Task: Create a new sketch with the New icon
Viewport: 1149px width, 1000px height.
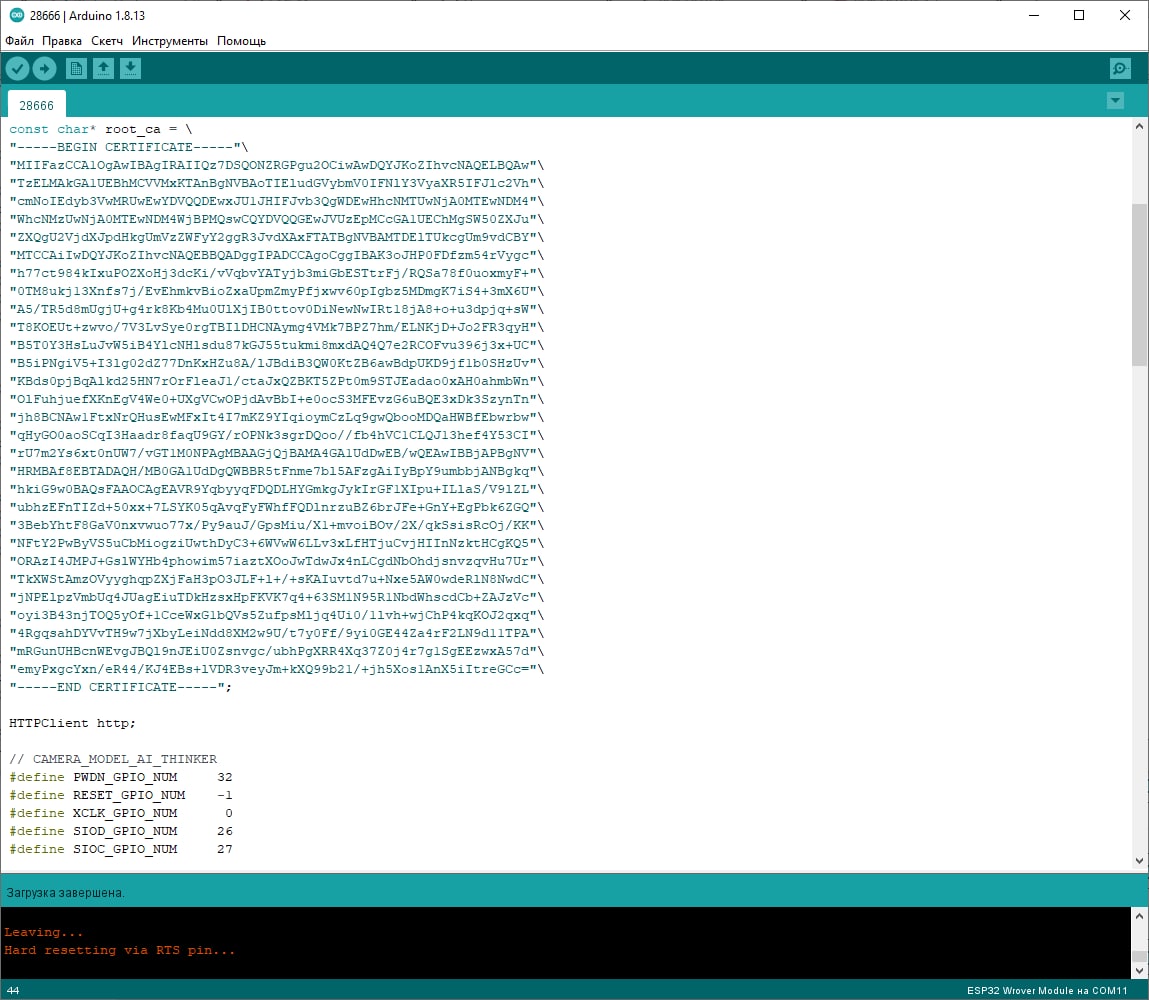Action: (76, 69)
